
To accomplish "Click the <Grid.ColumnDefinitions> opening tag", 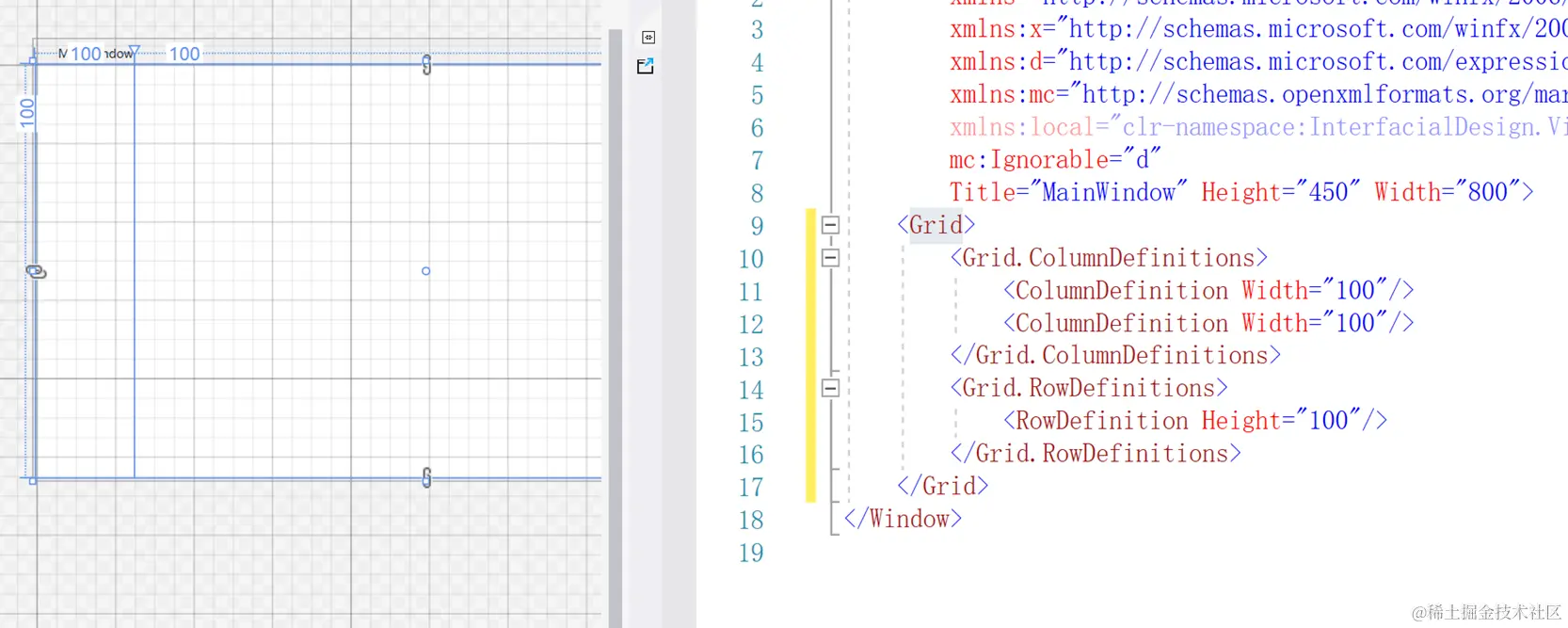I will (1109, 258).
